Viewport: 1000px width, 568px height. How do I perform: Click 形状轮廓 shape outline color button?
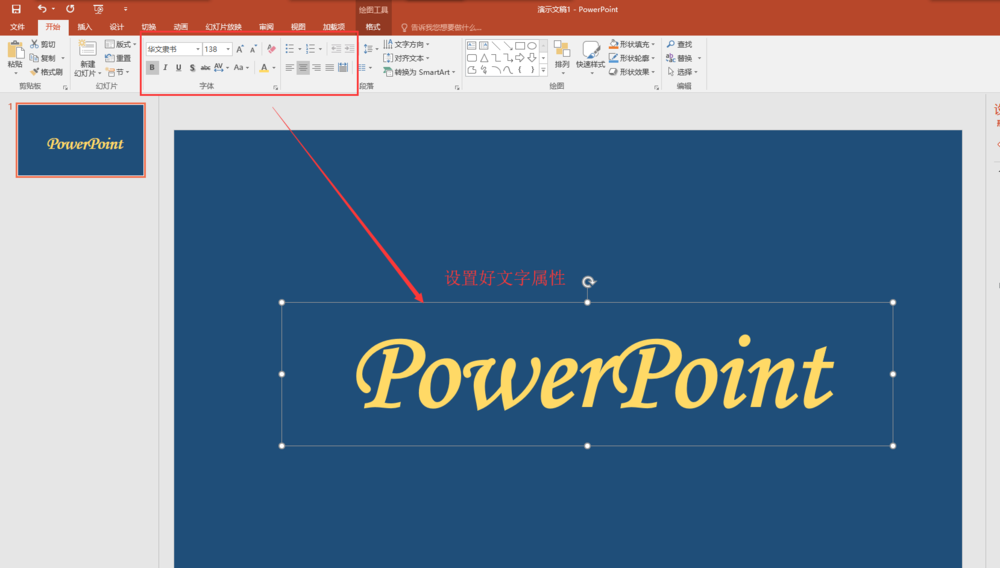[x=632, y=58]
